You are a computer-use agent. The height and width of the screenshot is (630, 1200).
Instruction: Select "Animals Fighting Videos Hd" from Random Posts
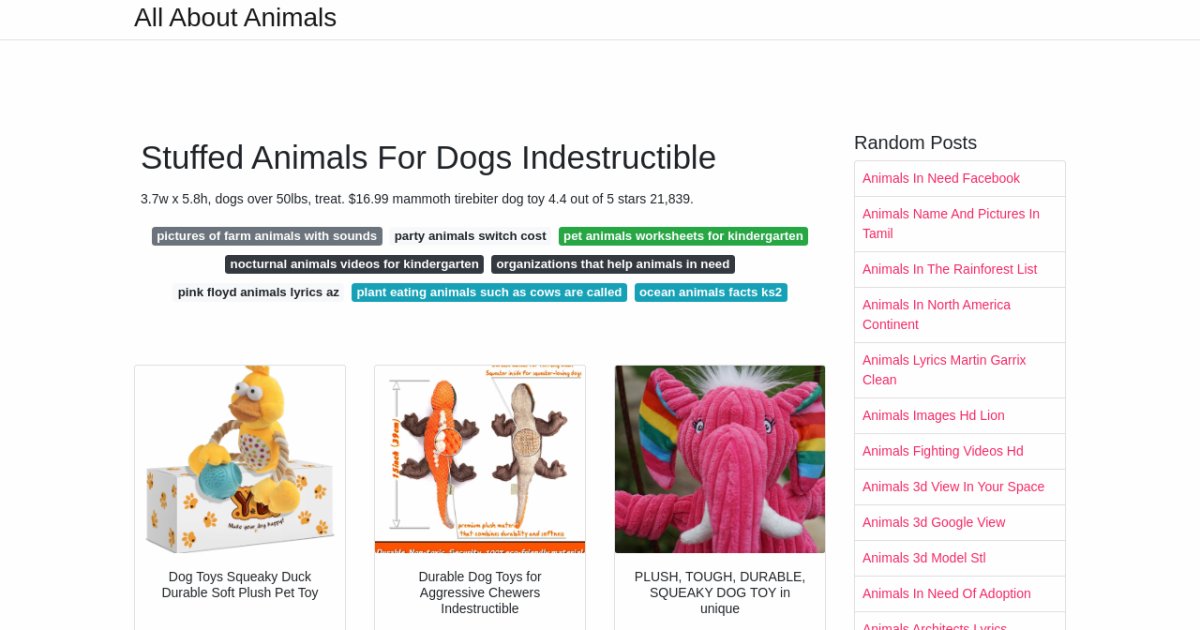[x=943, y=451]
